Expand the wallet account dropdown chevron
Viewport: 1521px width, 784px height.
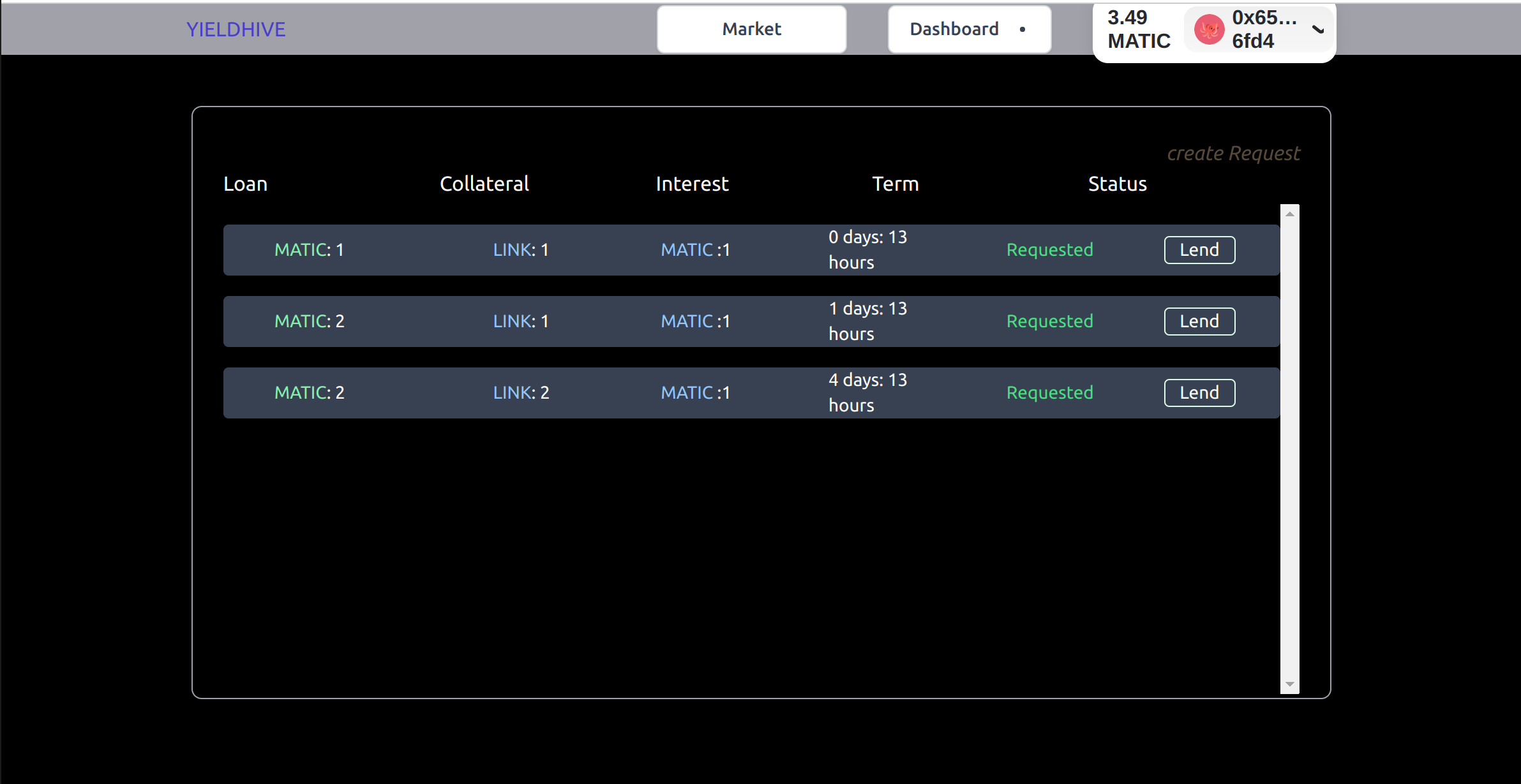point(1318,29)
